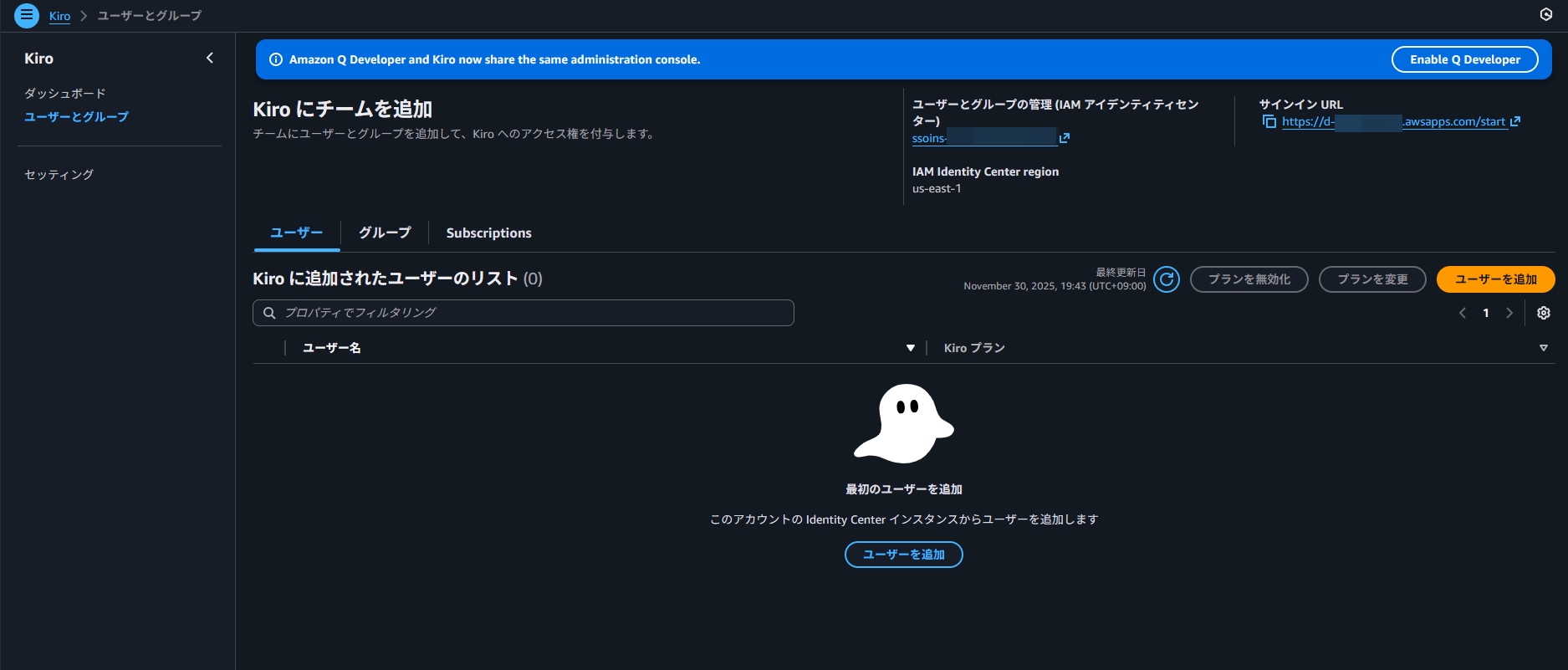Click the last-updated timestamp November 30, 2025

[1055, 286]
